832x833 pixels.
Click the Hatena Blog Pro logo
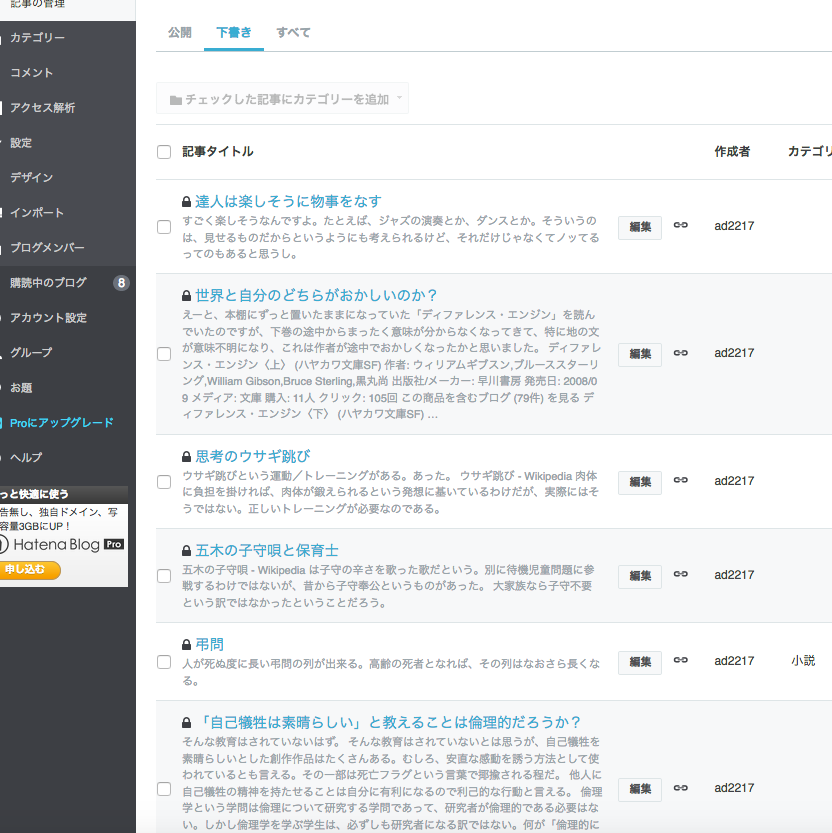point(62,545)
